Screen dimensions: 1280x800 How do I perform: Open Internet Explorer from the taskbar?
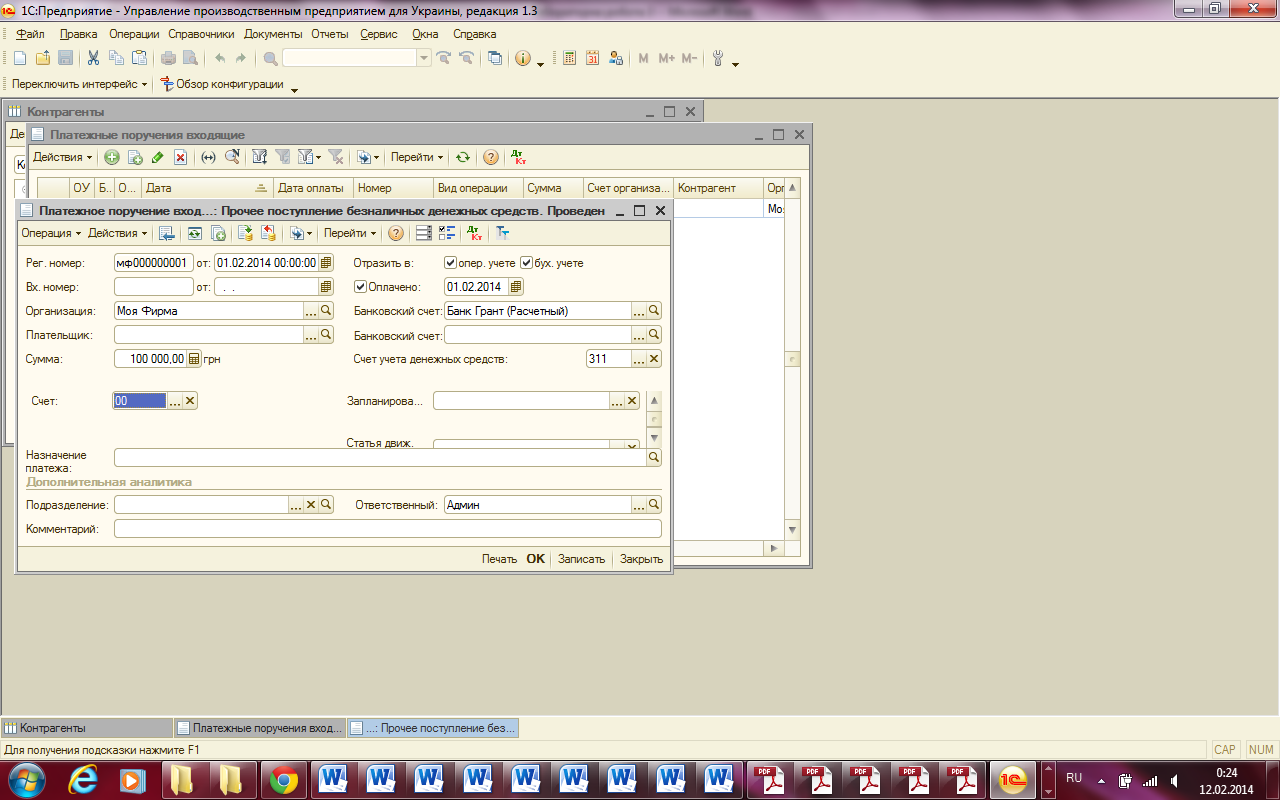point(82,779)
